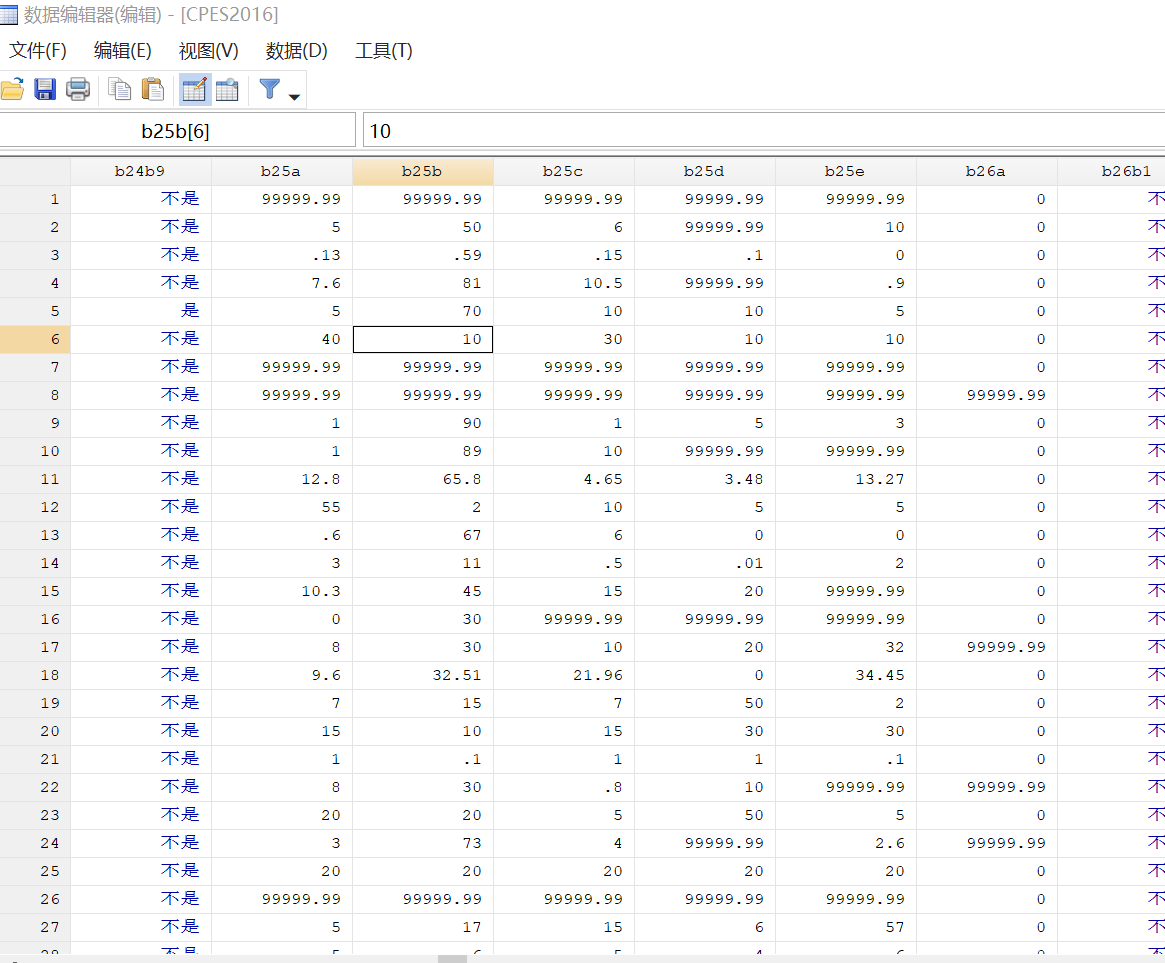Switch to data editor Edit mode icon

coord(194,90)
